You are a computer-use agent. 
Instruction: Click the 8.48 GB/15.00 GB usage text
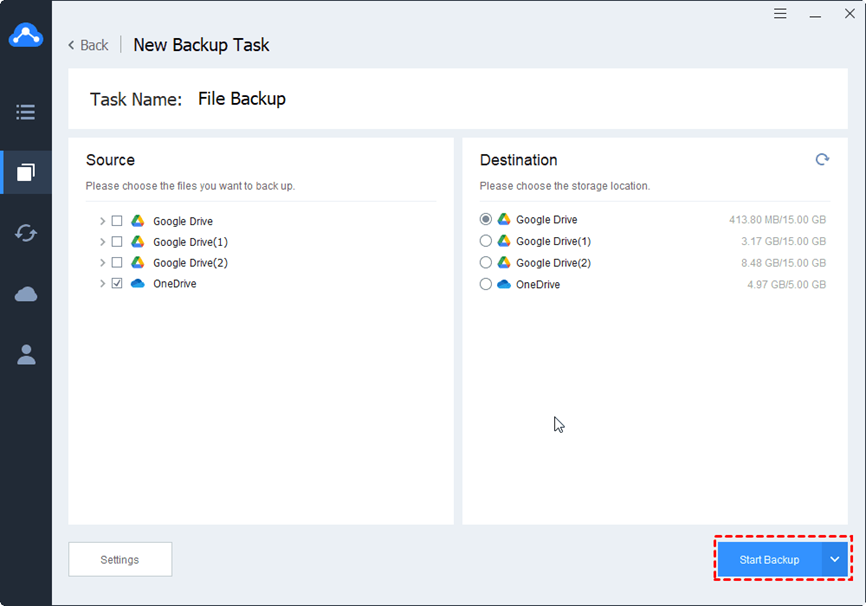tap(784, 263)
